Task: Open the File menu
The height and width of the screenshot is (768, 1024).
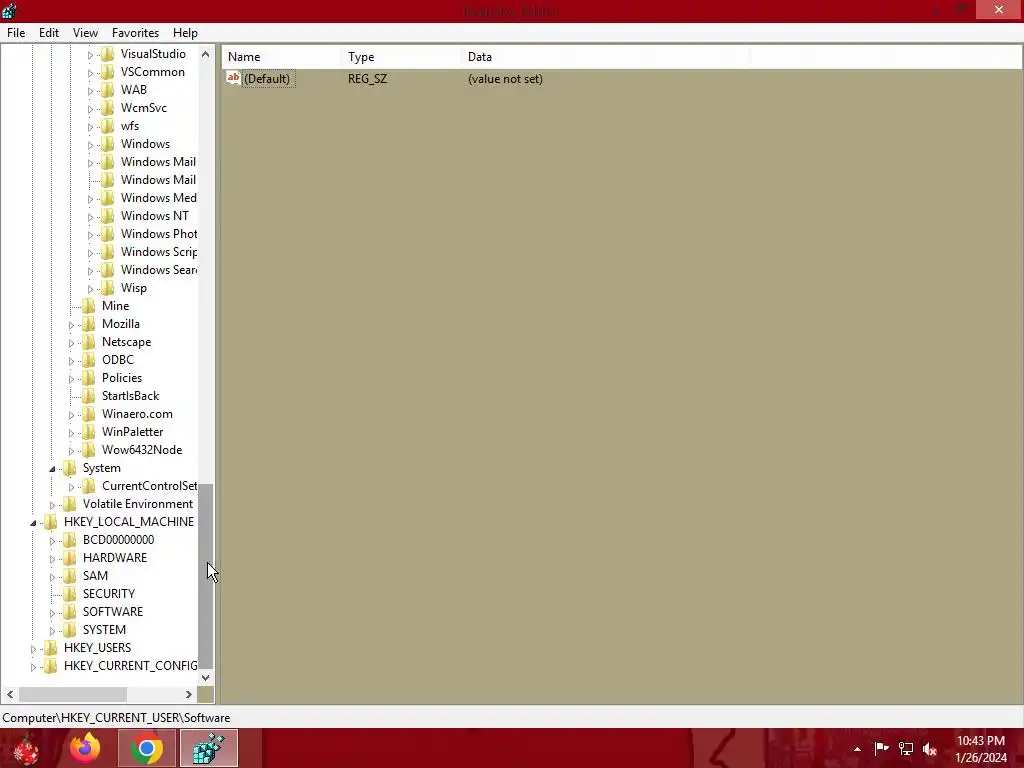Action: tap(16, 33)
